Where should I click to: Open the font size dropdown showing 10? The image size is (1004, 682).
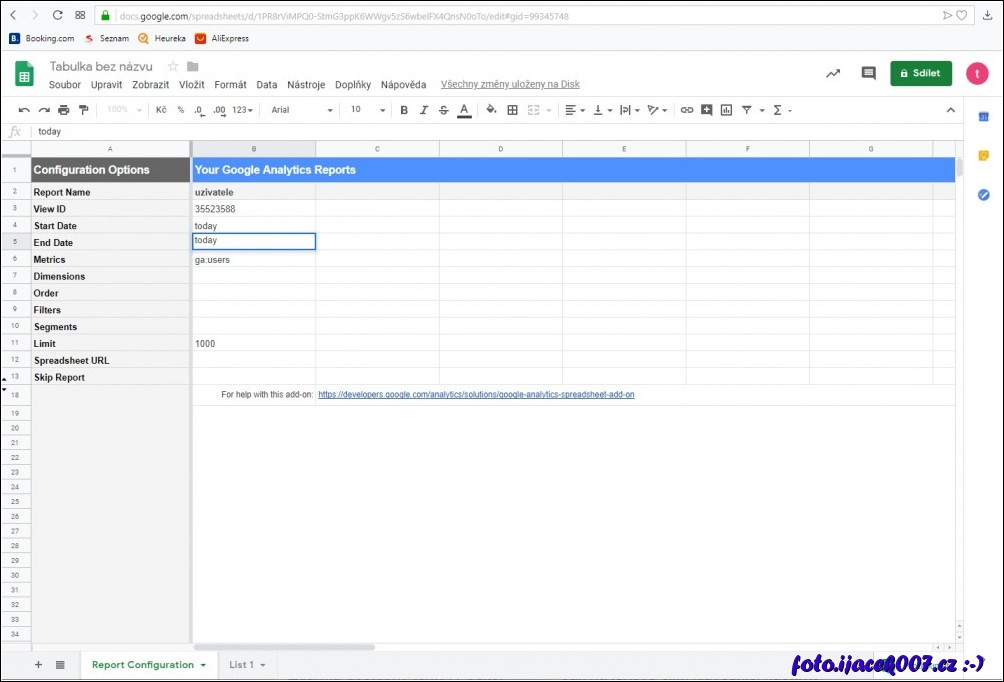[x=367, y=110]
